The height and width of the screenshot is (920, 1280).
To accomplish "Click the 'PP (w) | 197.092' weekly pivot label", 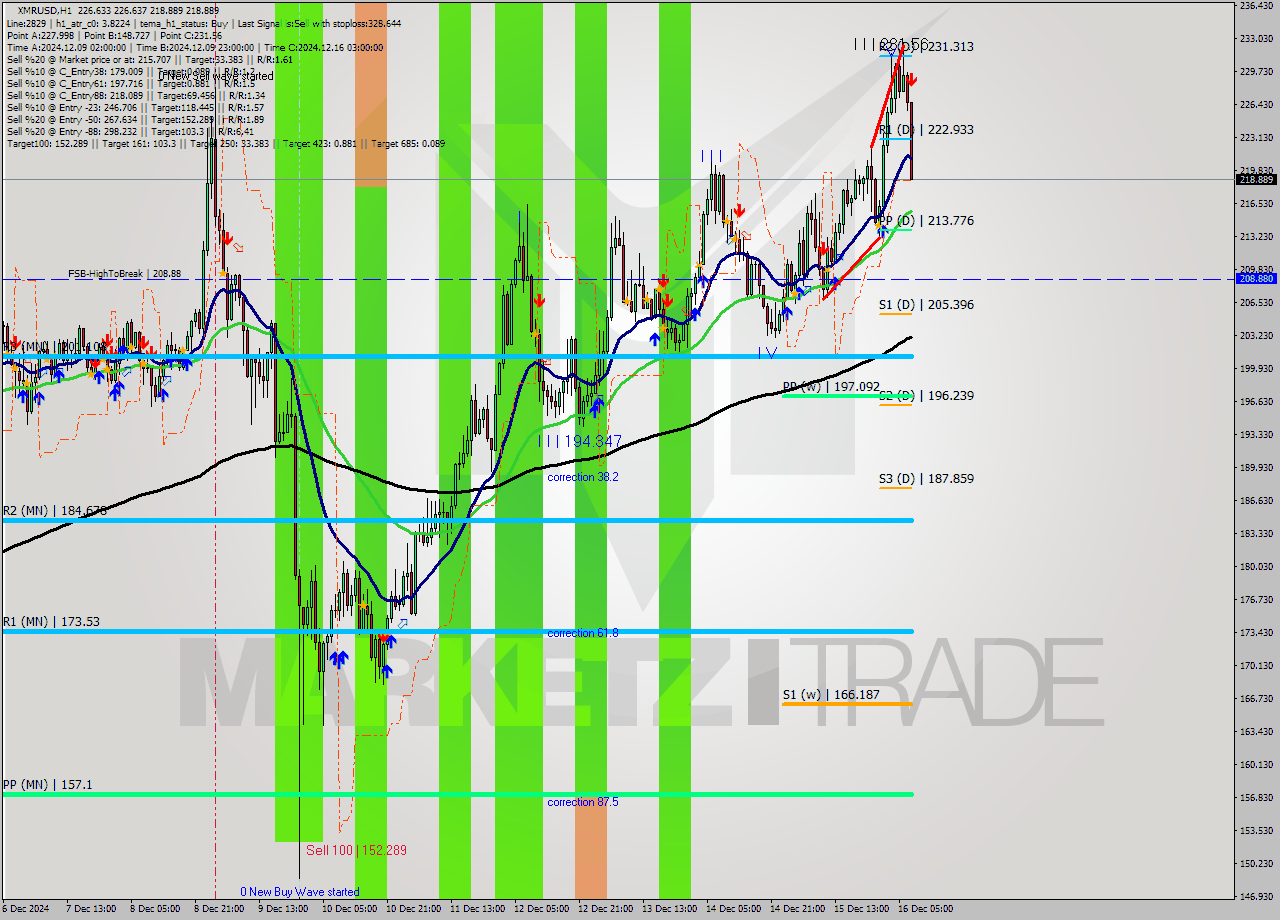I will point(831,386).
